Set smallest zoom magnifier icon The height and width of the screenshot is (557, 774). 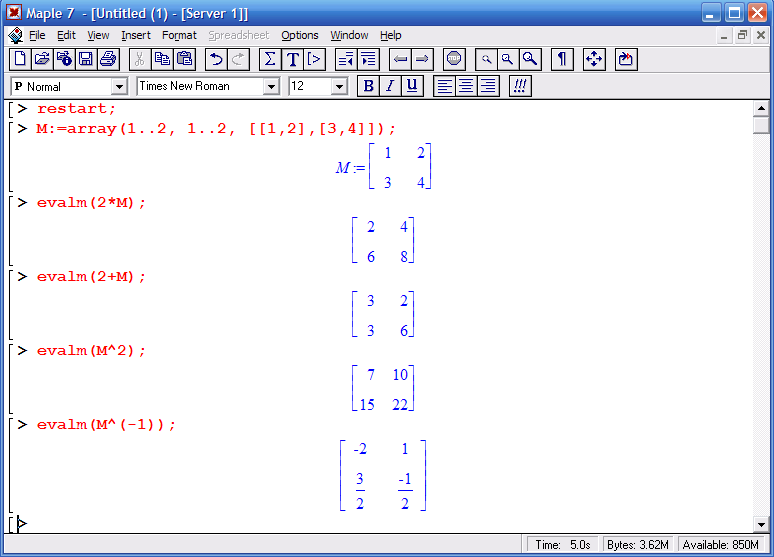[x=486, y=59]
